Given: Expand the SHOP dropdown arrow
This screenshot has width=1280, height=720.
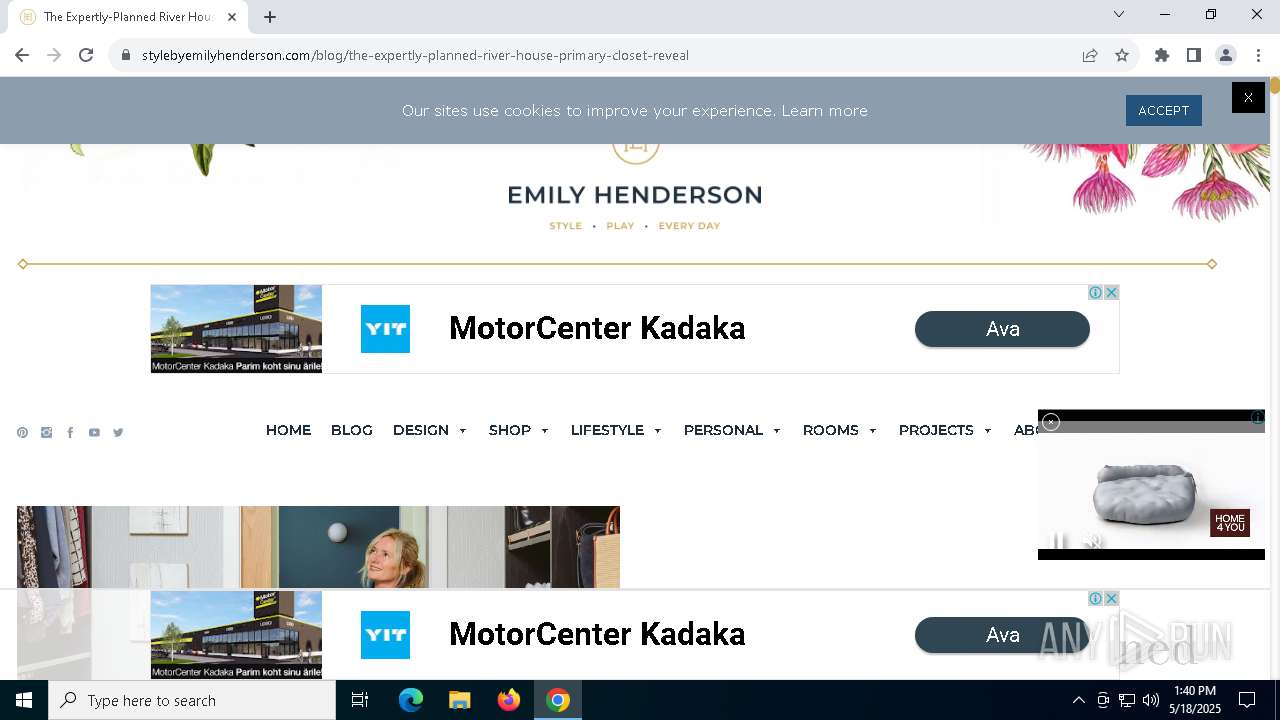Looking at the screenshot, I should (545, 431).
